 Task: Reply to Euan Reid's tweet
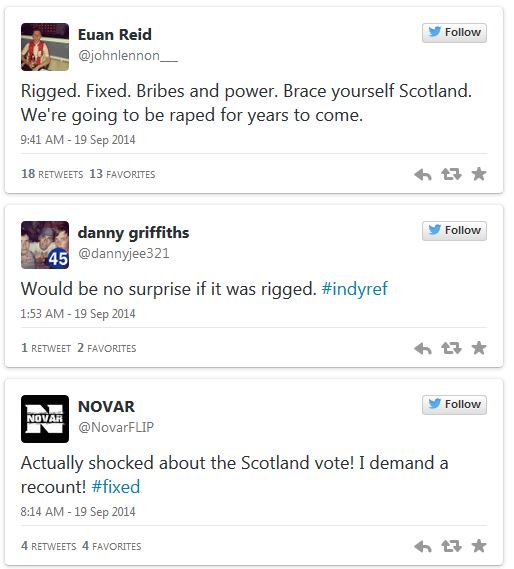click(x=423, y=175)
